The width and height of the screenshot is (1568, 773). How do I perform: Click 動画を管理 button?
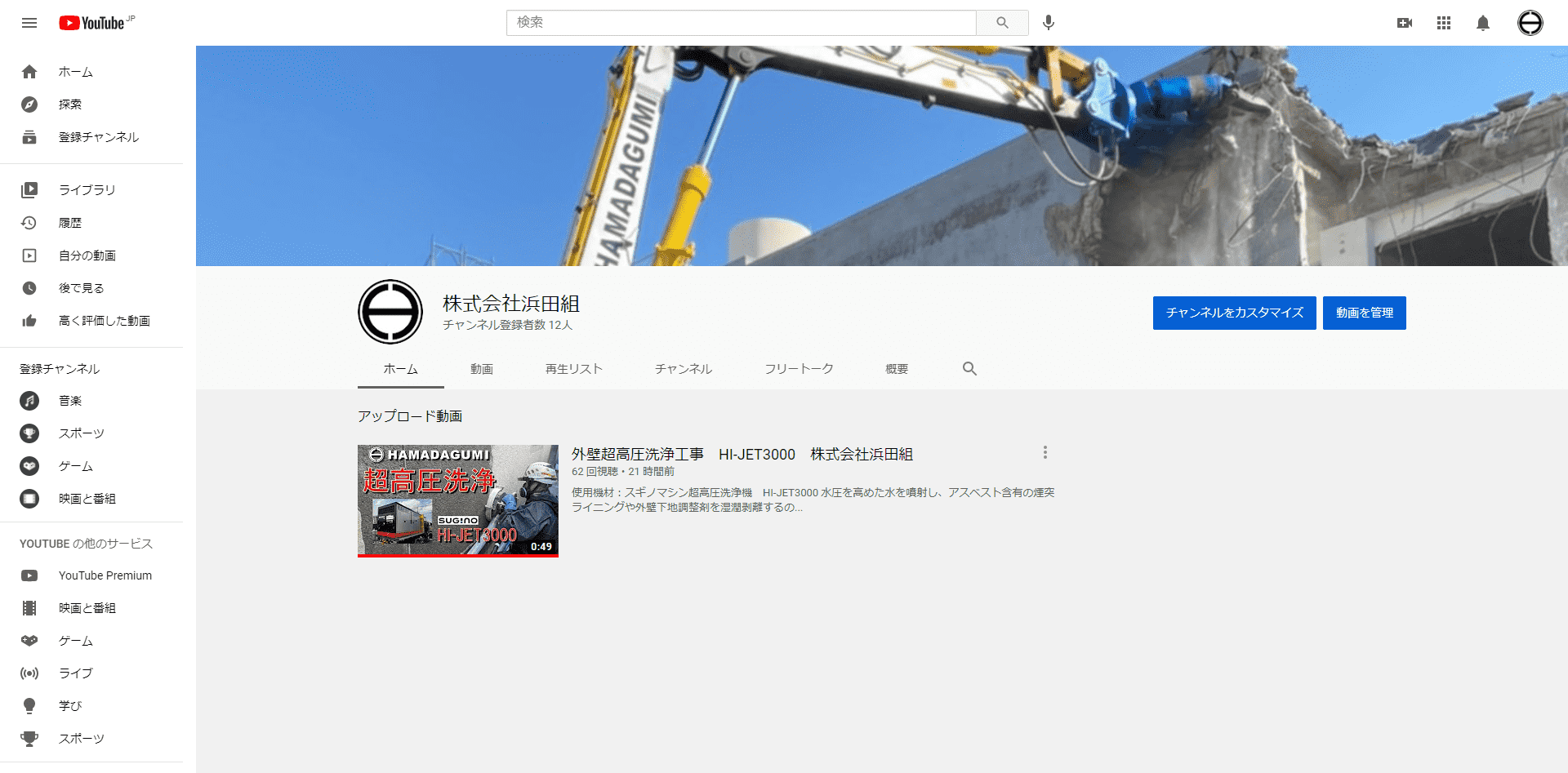pyautogui.click(x=1365, y=313)
